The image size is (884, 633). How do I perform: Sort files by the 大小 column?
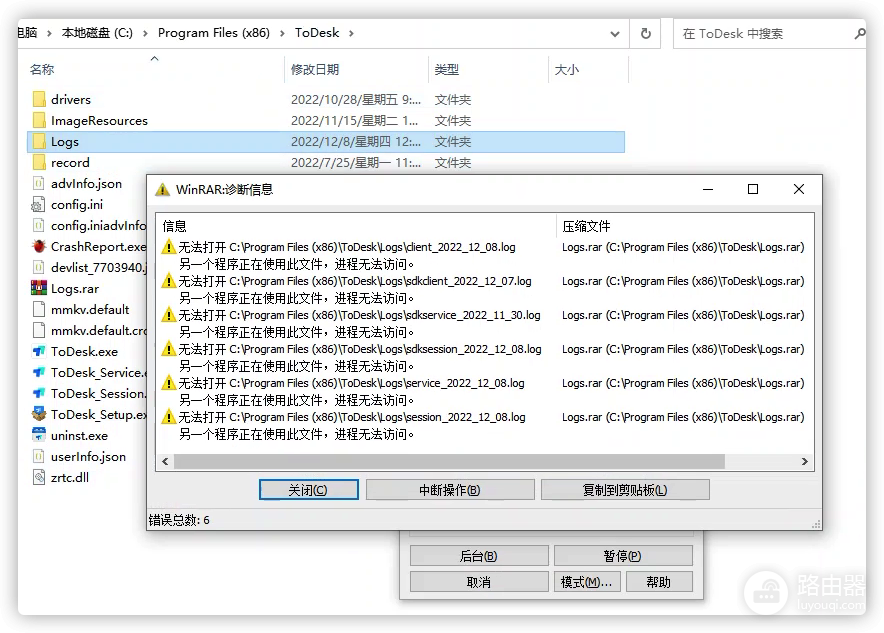coord(588,69)
